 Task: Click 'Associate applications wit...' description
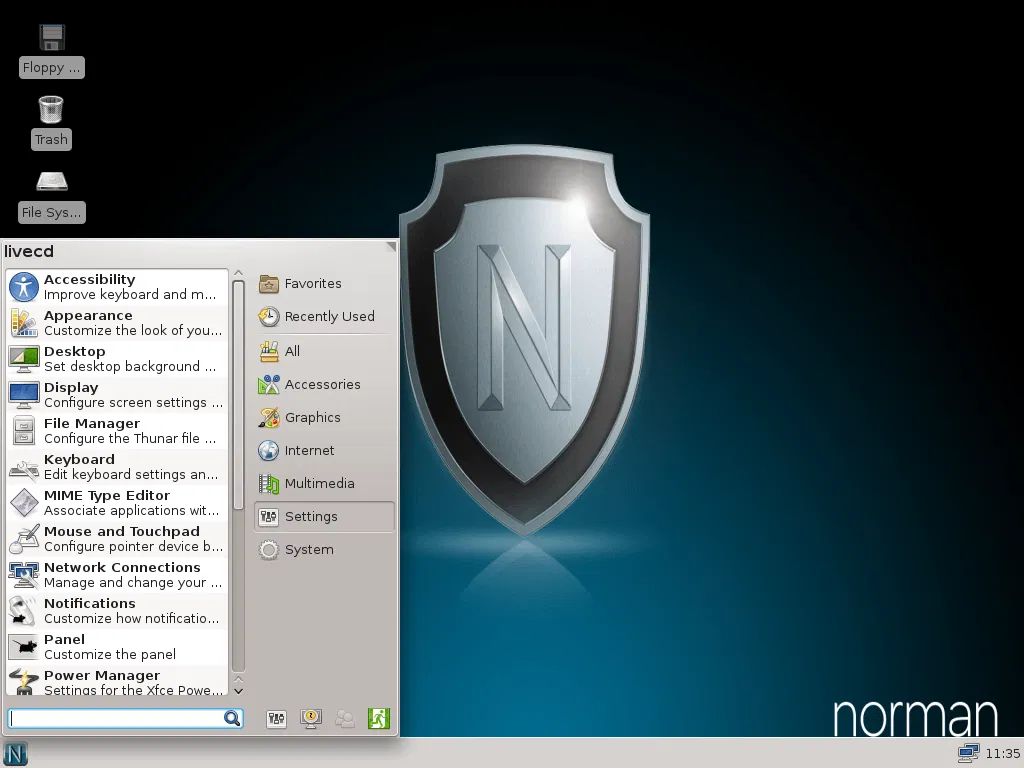tap(131, 510)
